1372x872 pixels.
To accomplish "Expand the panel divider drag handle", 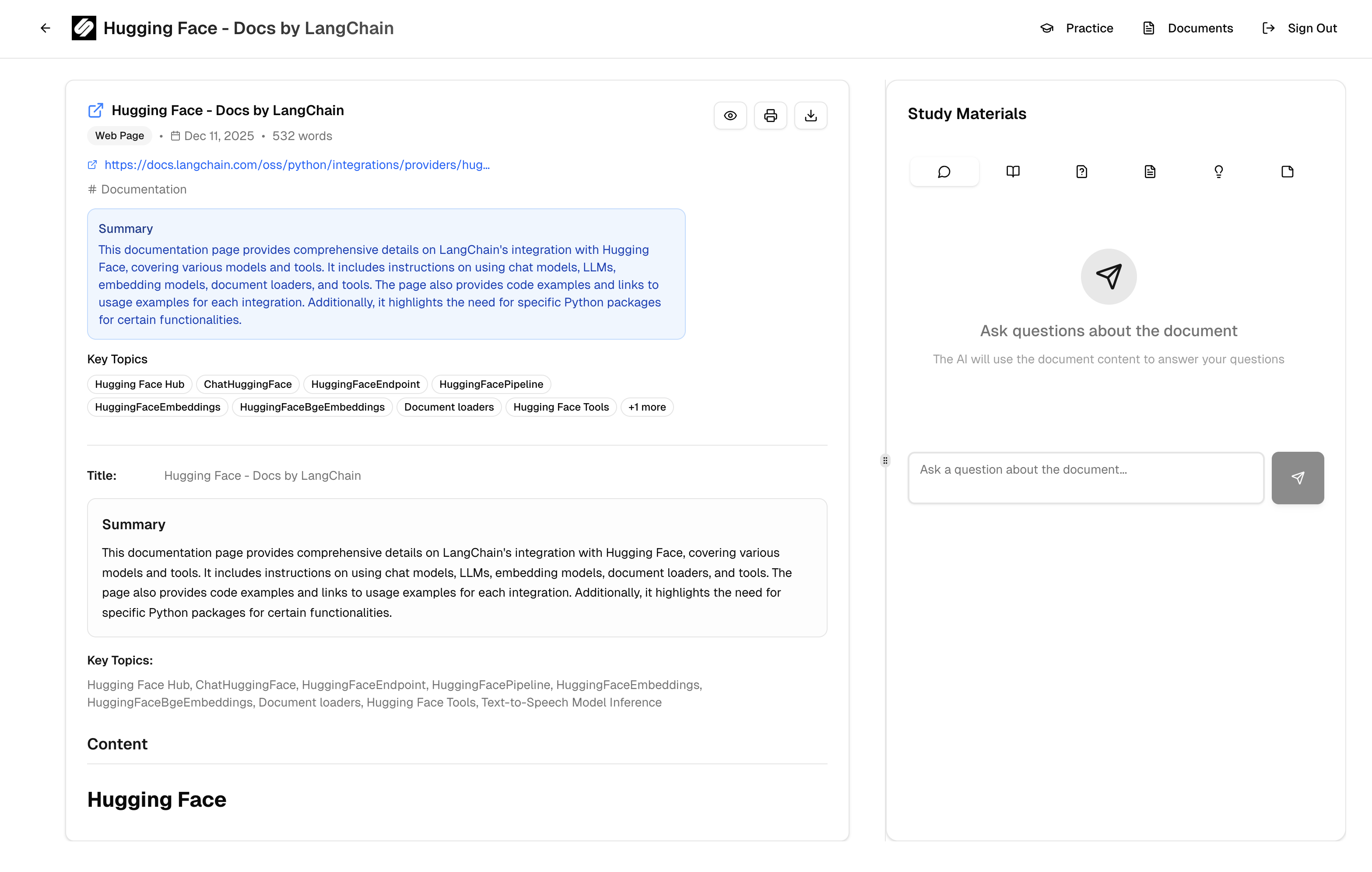I will pyautogui.click(x=885, y=460).
